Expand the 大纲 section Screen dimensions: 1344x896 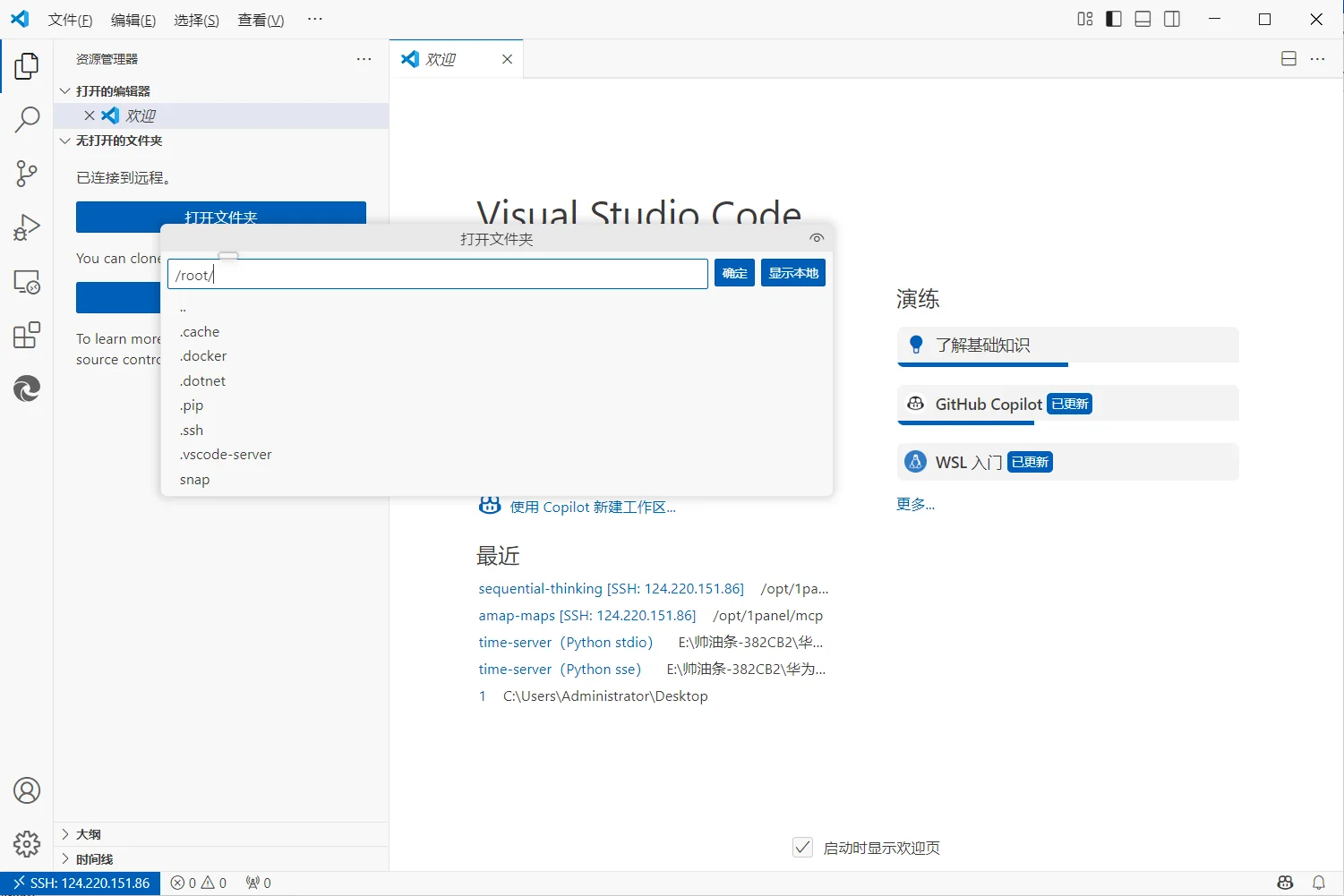pyautogui.click(x=64, y=833)
